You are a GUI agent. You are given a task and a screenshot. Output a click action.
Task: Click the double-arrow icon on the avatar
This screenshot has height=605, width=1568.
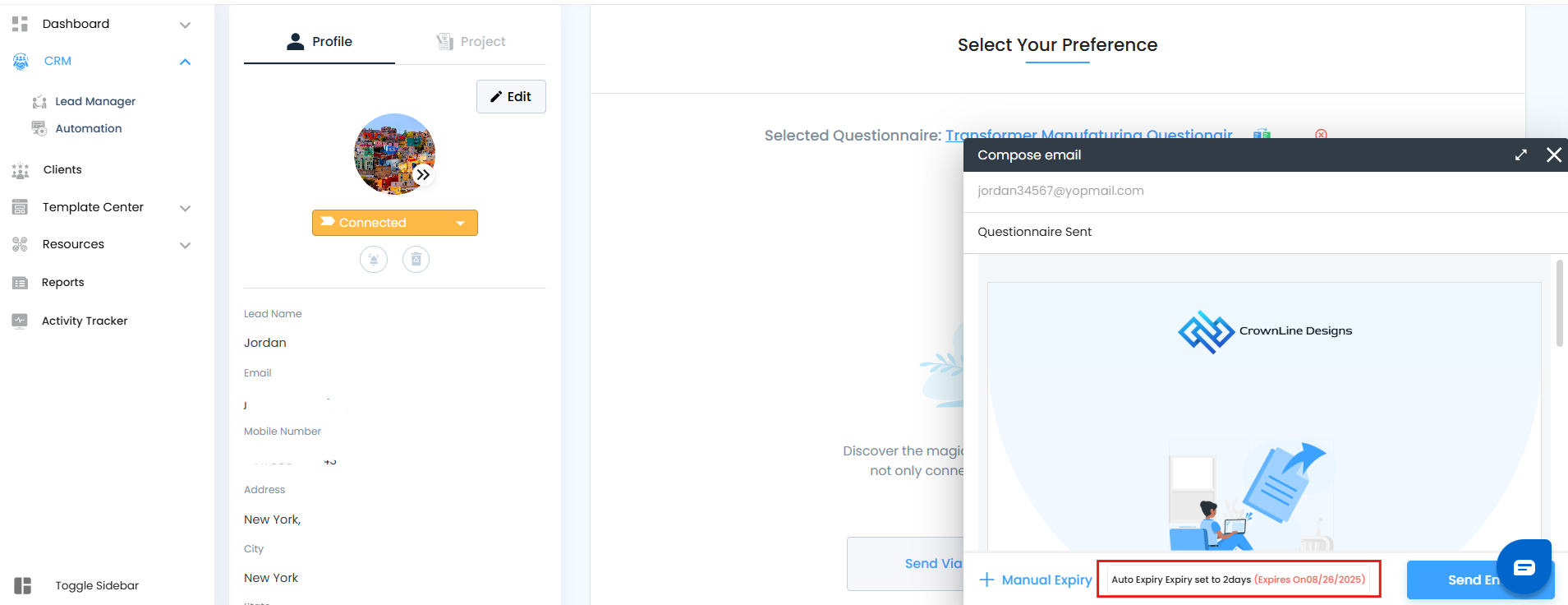pos(423,174)
